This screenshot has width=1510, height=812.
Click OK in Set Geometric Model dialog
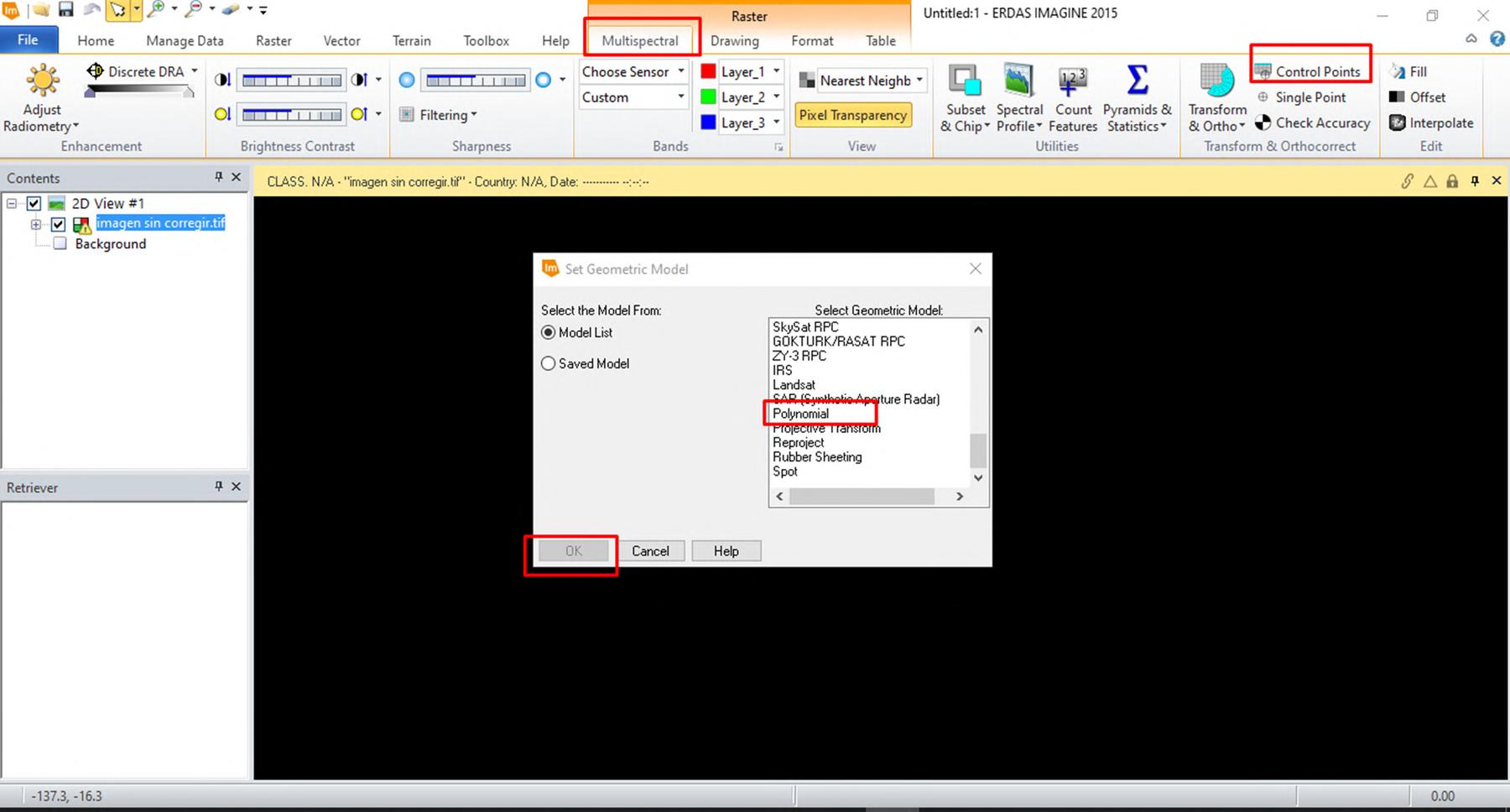(574, 551)
